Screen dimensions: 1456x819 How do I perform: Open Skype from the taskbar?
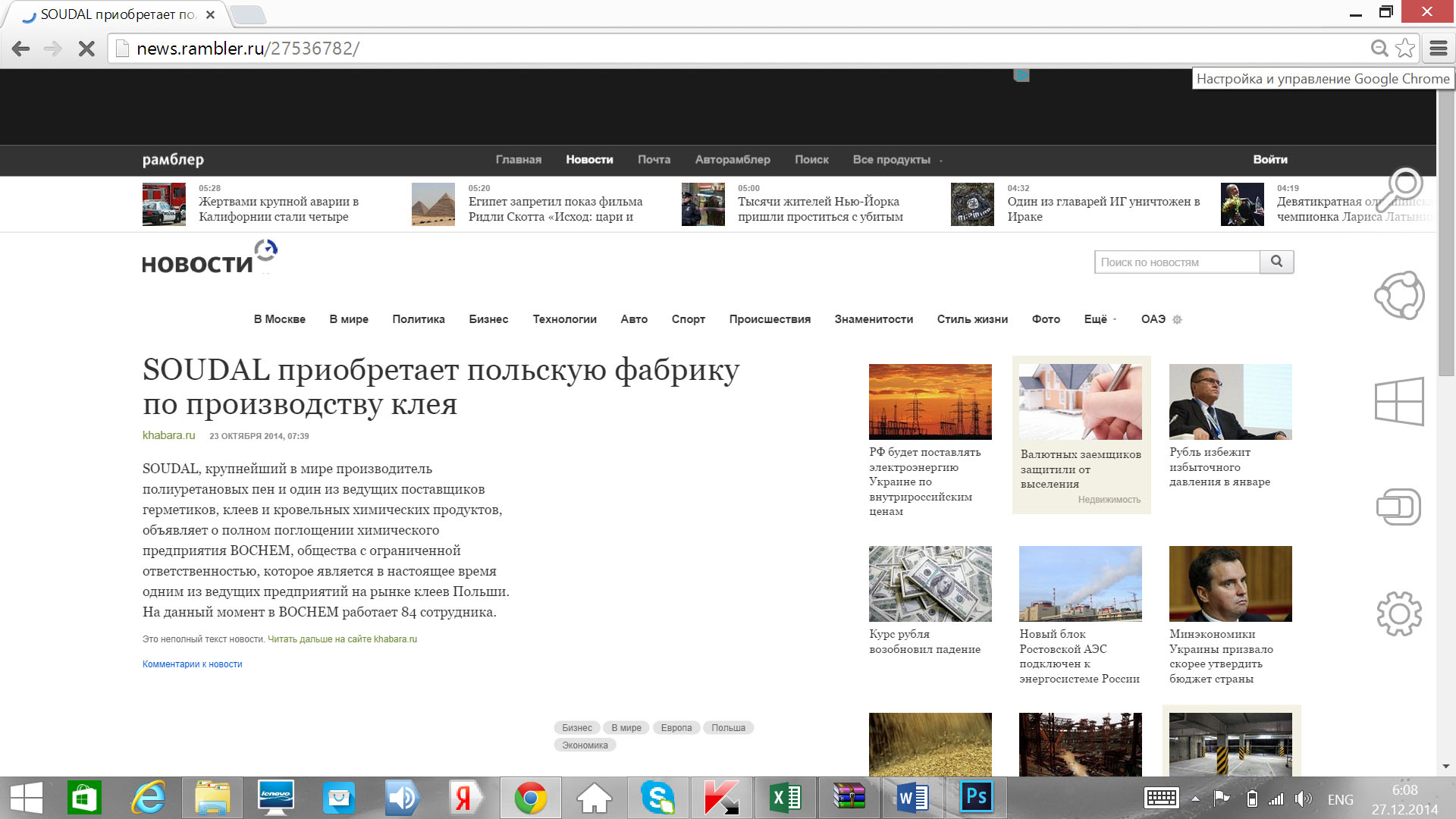pos(657,798)
